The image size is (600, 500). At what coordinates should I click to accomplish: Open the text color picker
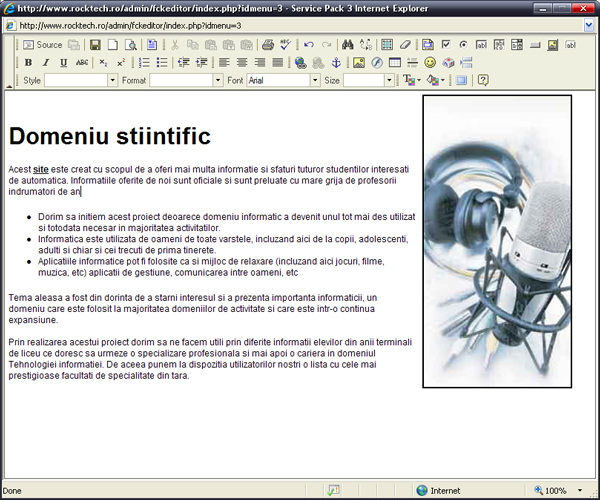411,80
